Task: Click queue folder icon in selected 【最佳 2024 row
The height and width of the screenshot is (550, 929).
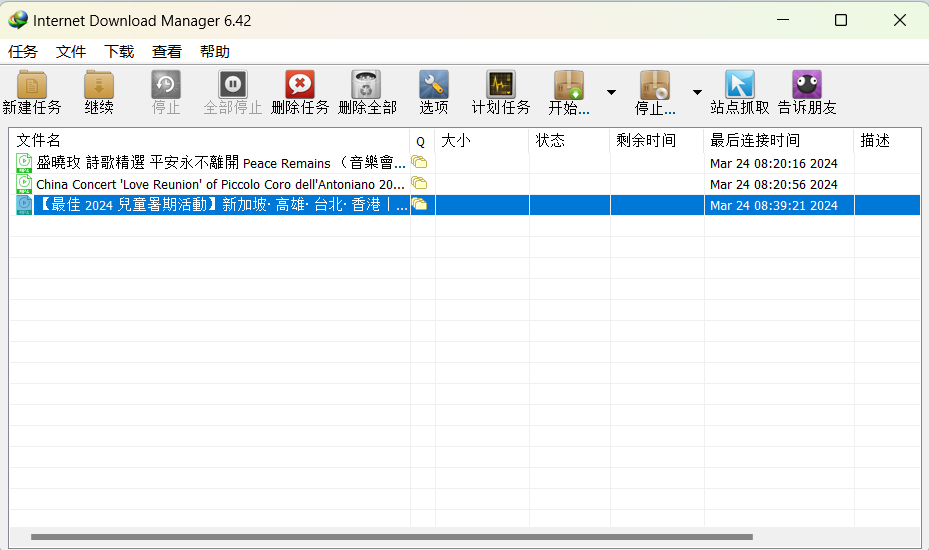Action: 419,204
